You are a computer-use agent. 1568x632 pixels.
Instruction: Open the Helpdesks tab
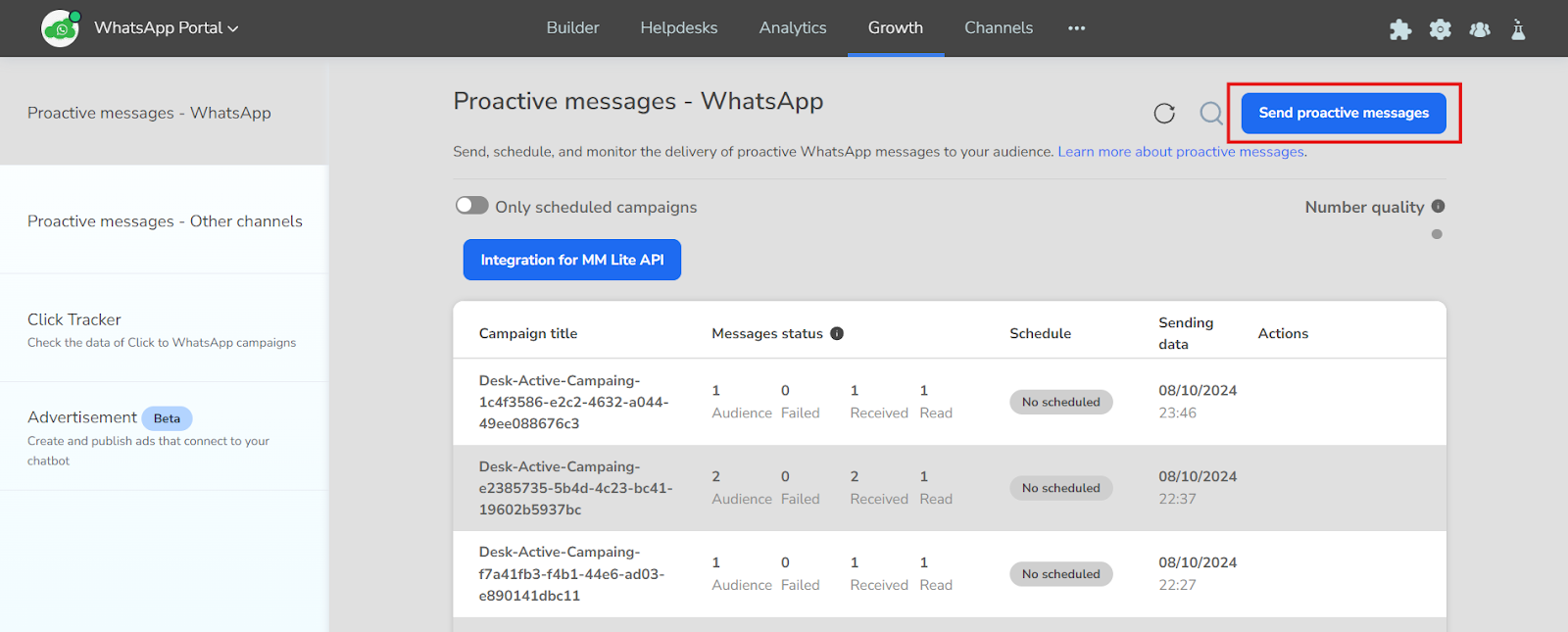point(679,28)
